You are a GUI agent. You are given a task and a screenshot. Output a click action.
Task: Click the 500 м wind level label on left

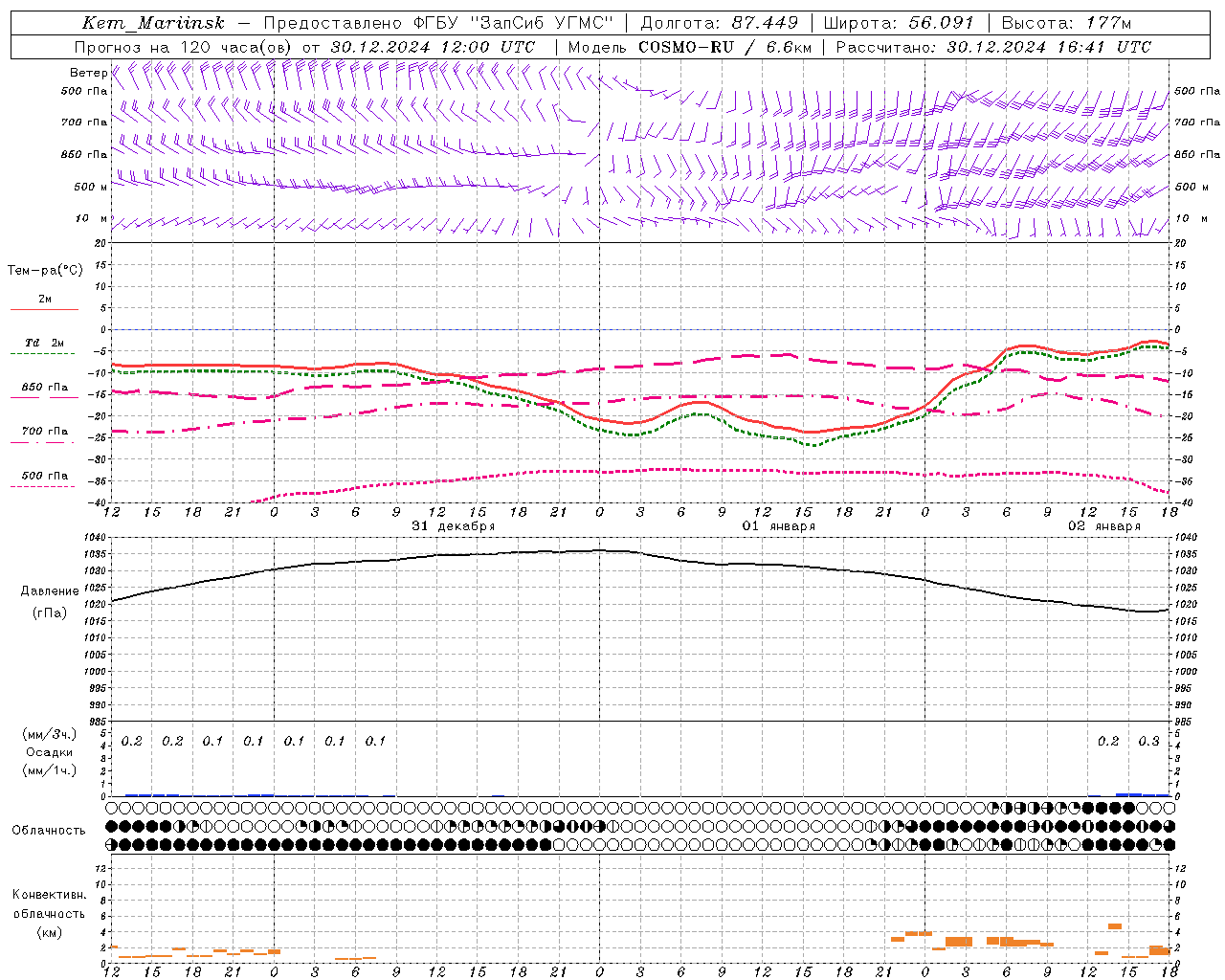point(91,187)
